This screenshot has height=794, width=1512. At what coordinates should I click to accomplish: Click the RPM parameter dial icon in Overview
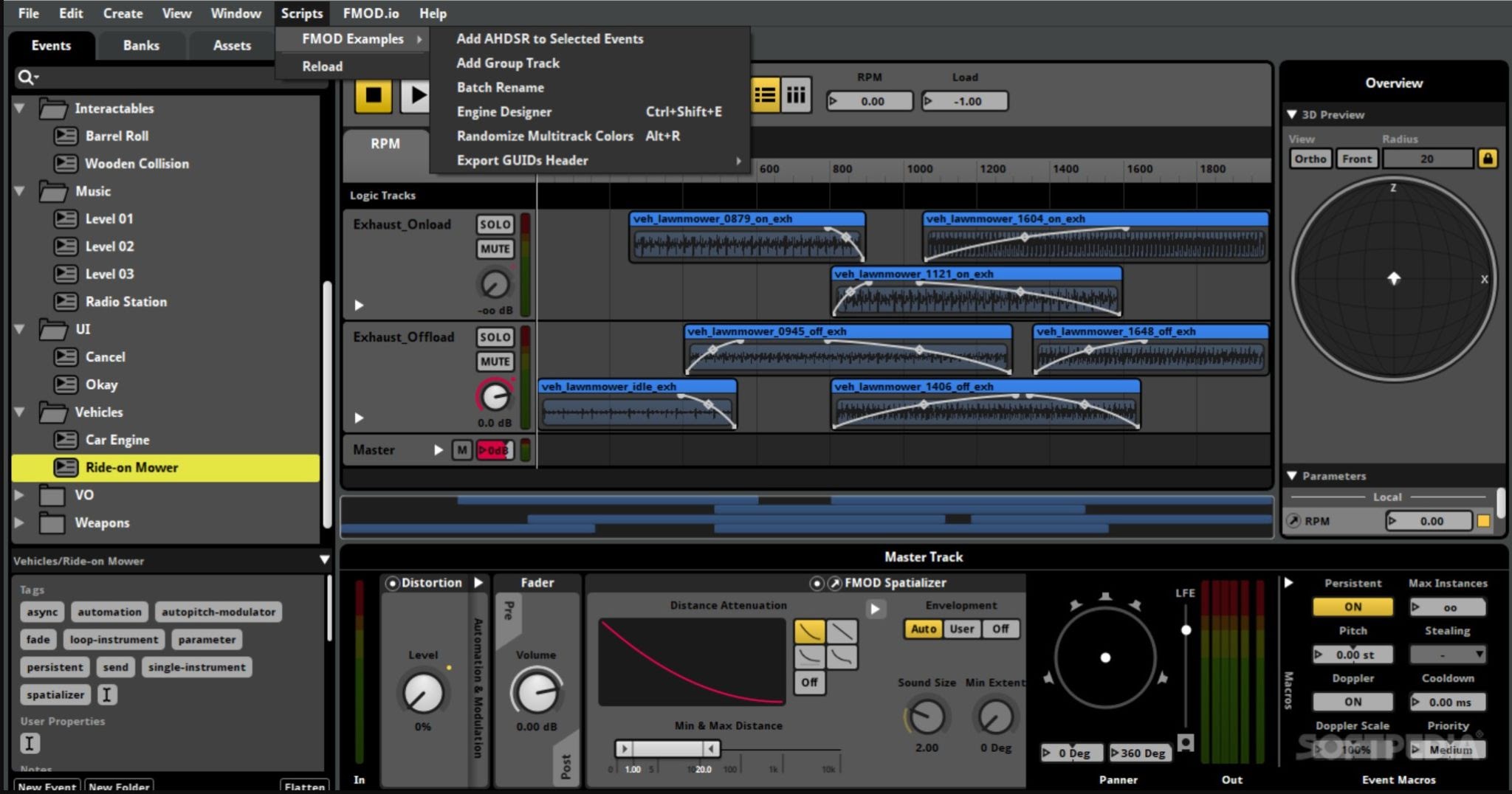[1293, 521]
